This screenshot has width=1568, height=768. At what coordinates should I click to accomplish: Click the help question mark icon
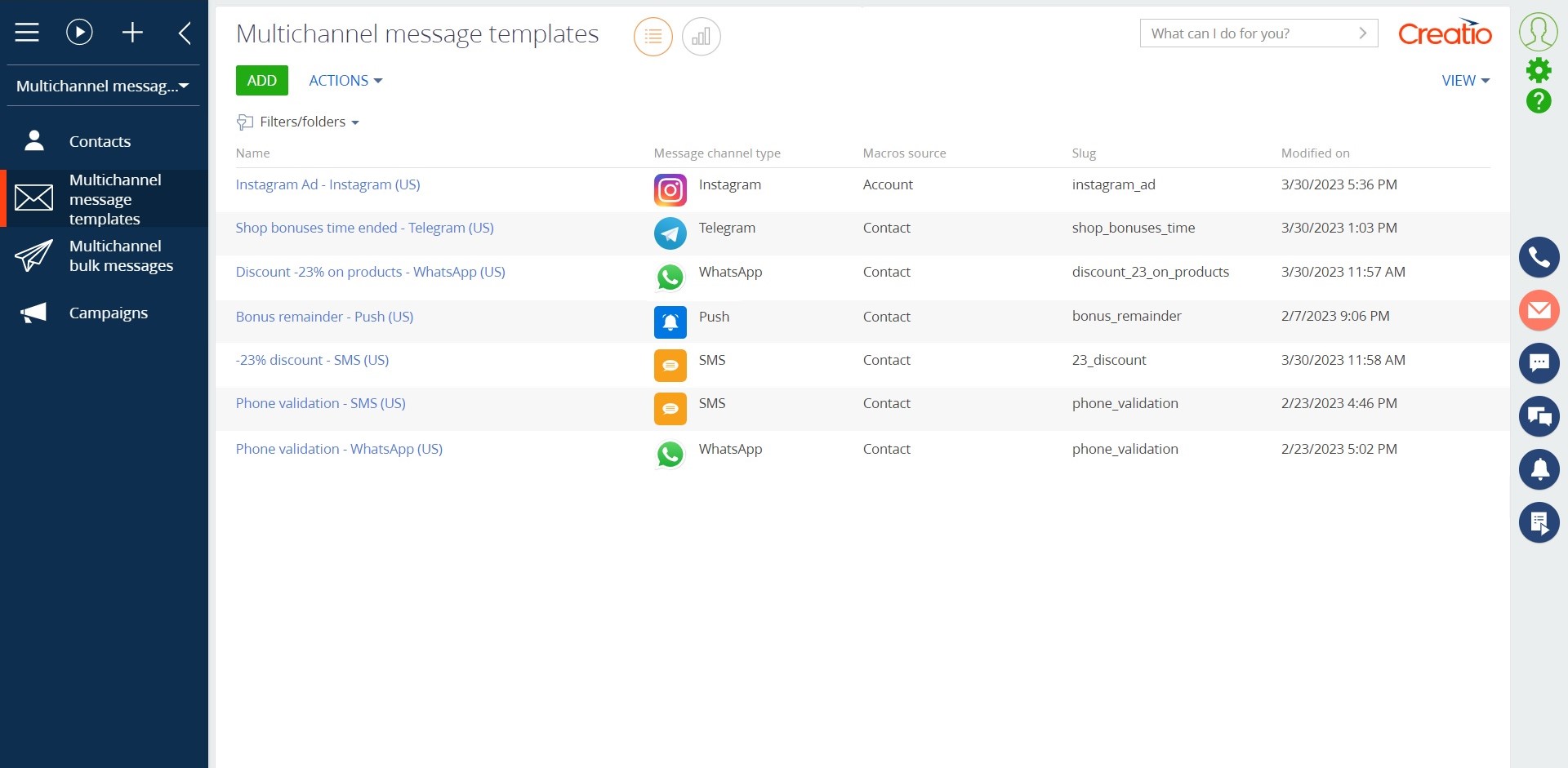pos(1539,101)
